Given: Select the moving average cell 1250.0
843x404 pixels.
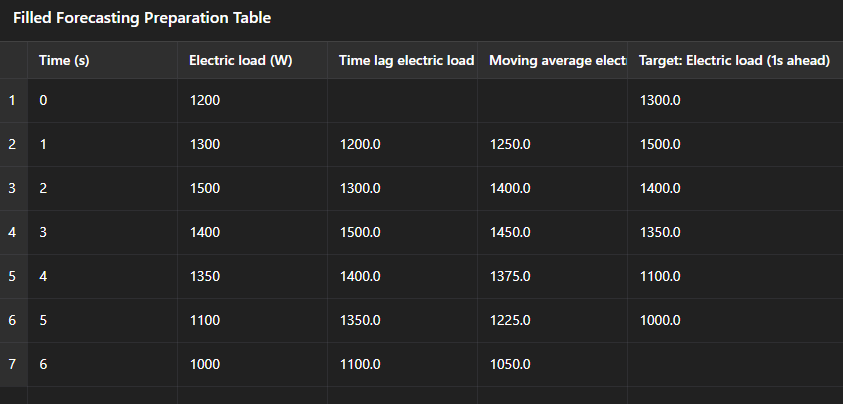Looking at the screenshot, I should [552, 145].
